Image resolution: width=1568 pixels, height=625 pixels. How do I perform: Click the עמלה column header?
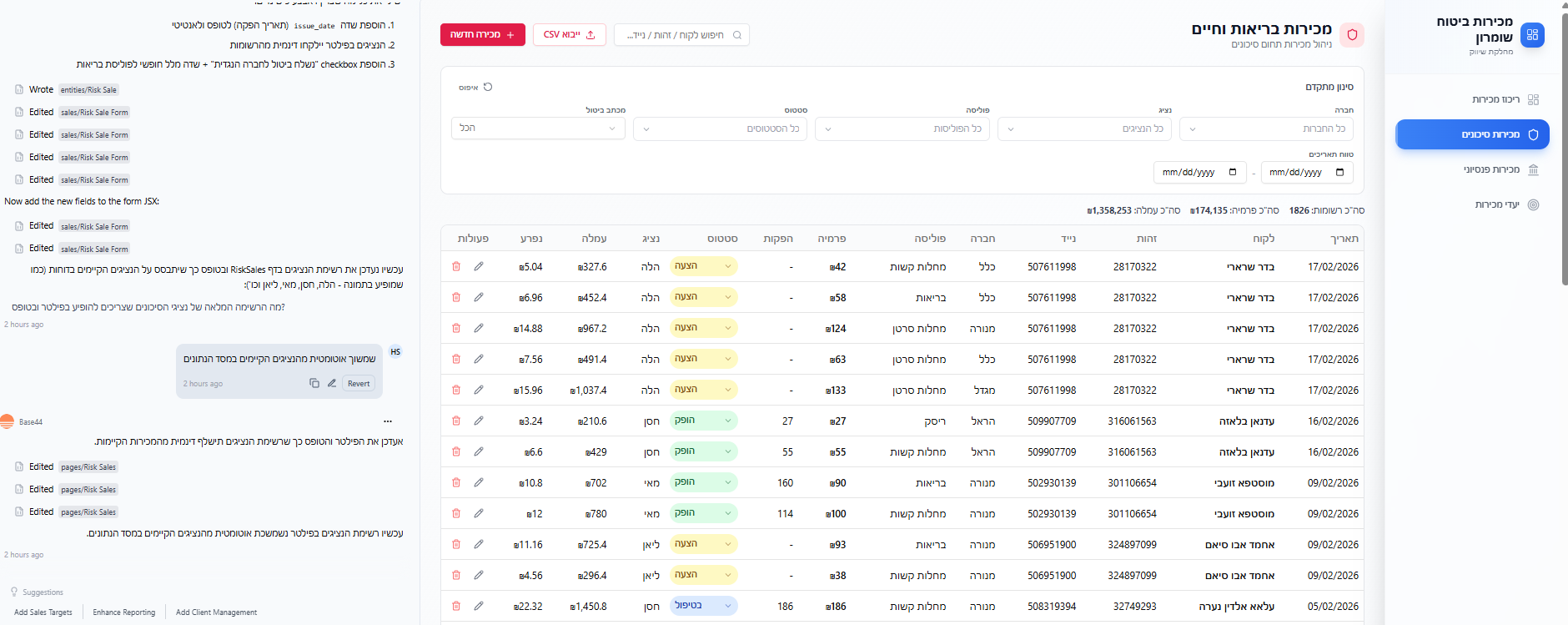[x=594, y=239]
